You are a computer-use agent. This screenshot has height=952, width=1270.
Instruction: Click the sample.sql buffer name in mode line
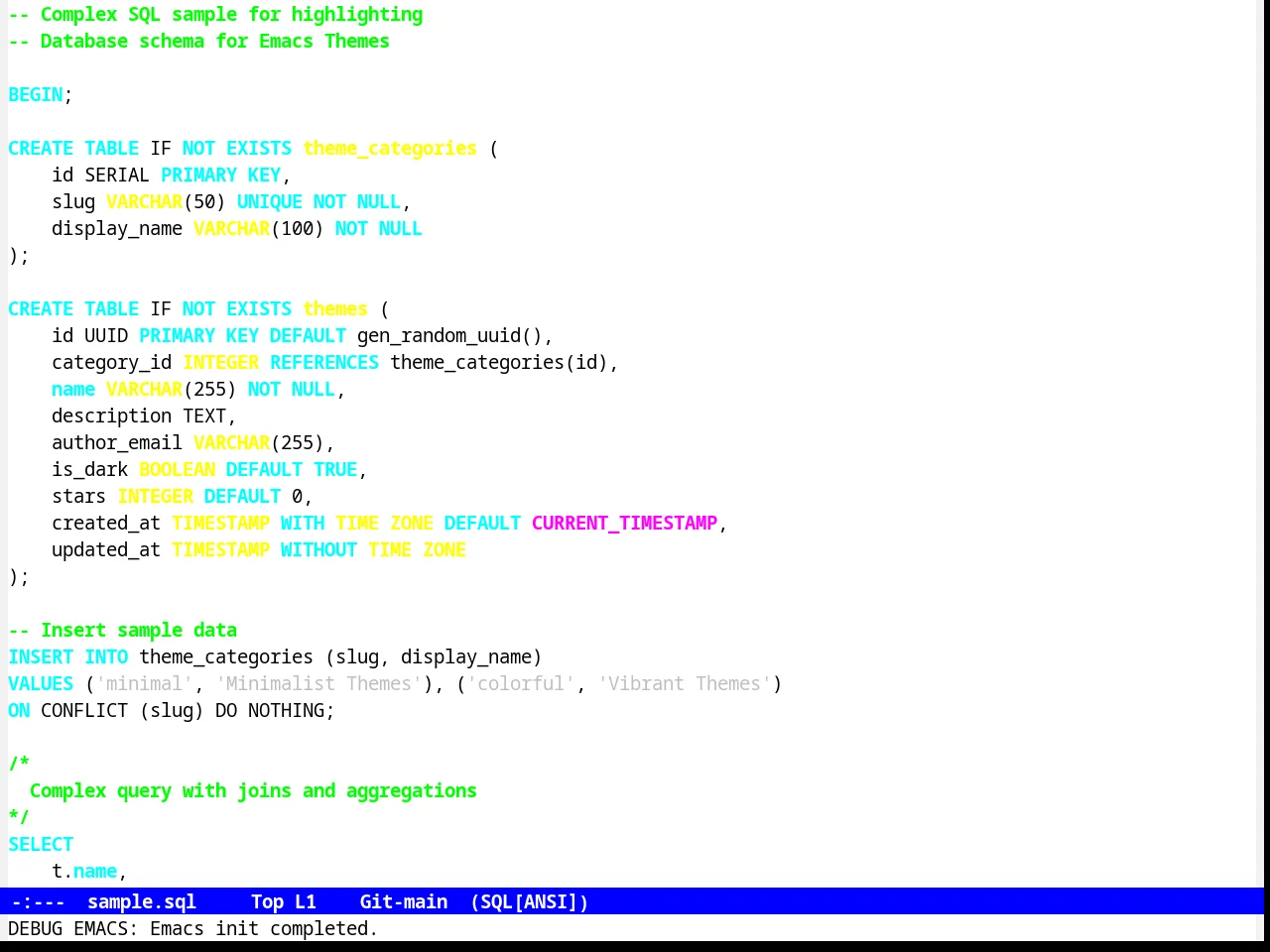[x=142, y=901]
